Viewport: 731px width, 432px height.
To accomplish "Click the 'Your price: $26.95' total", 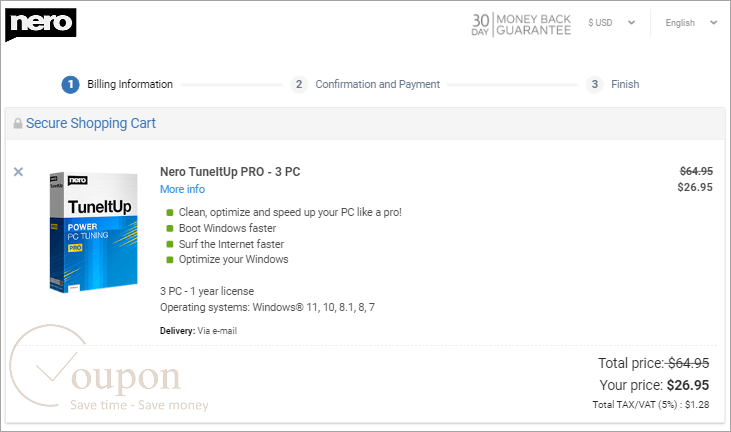I will [x=654, y=385].
